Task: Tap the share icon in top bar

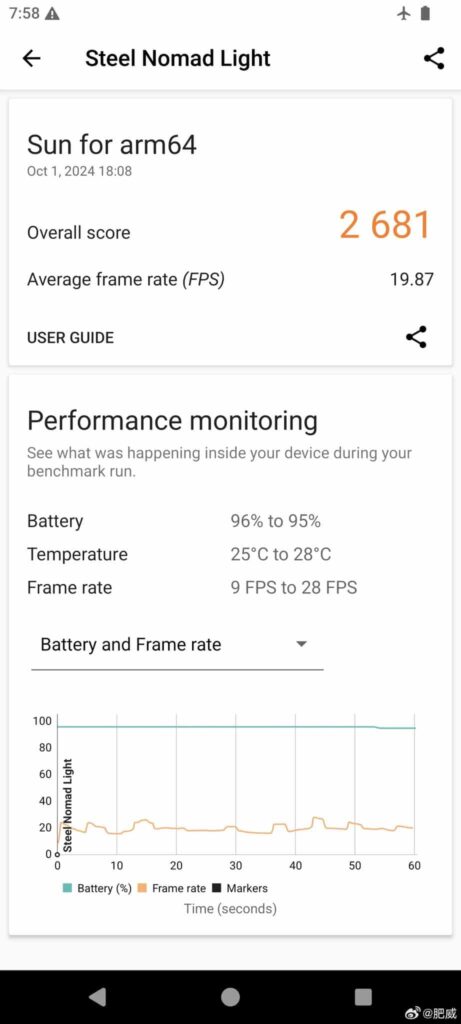Action: pos(434,58)
